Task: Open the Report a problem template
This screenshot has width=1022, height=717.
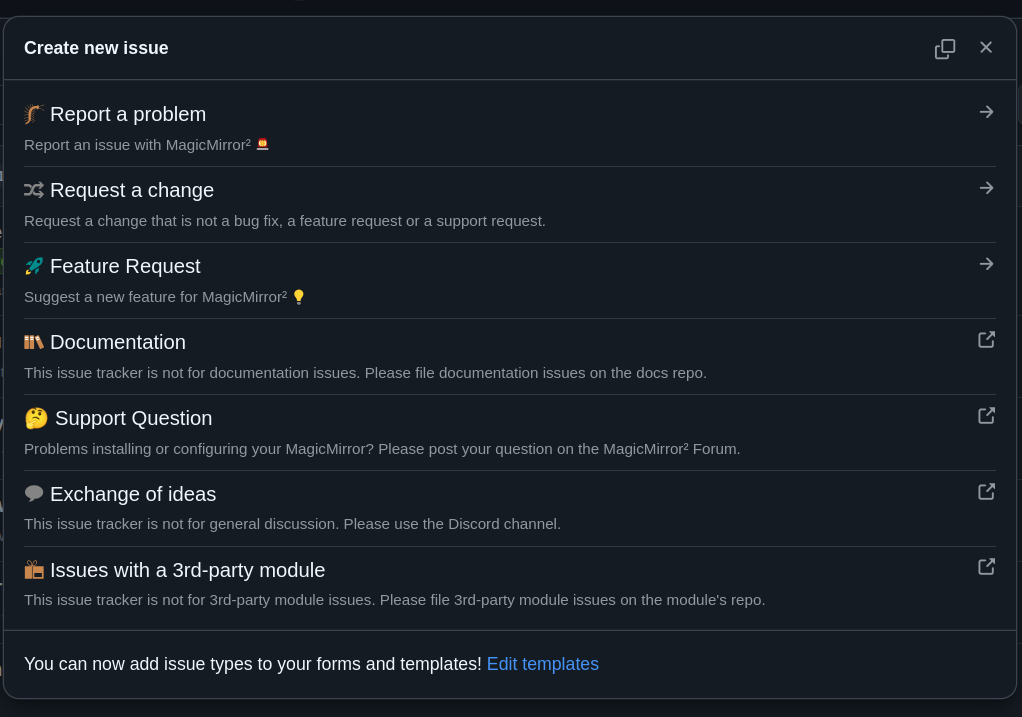Action: click(128, 114)
